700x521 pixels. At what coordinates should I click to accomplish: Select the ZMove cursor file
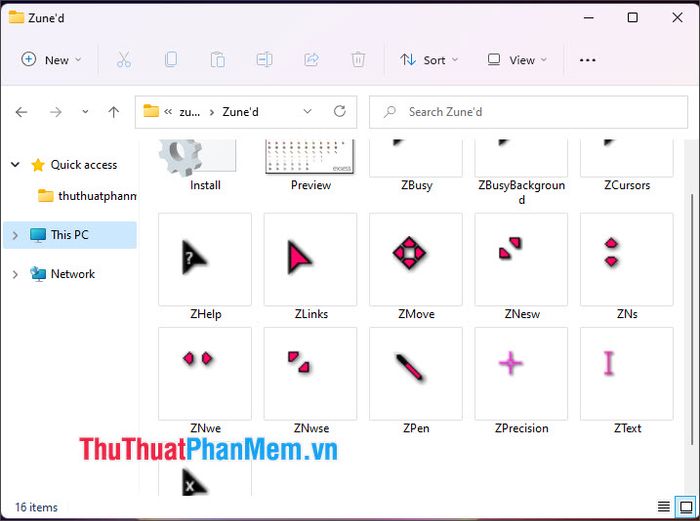pyautogui.click(x=416, y=267)
